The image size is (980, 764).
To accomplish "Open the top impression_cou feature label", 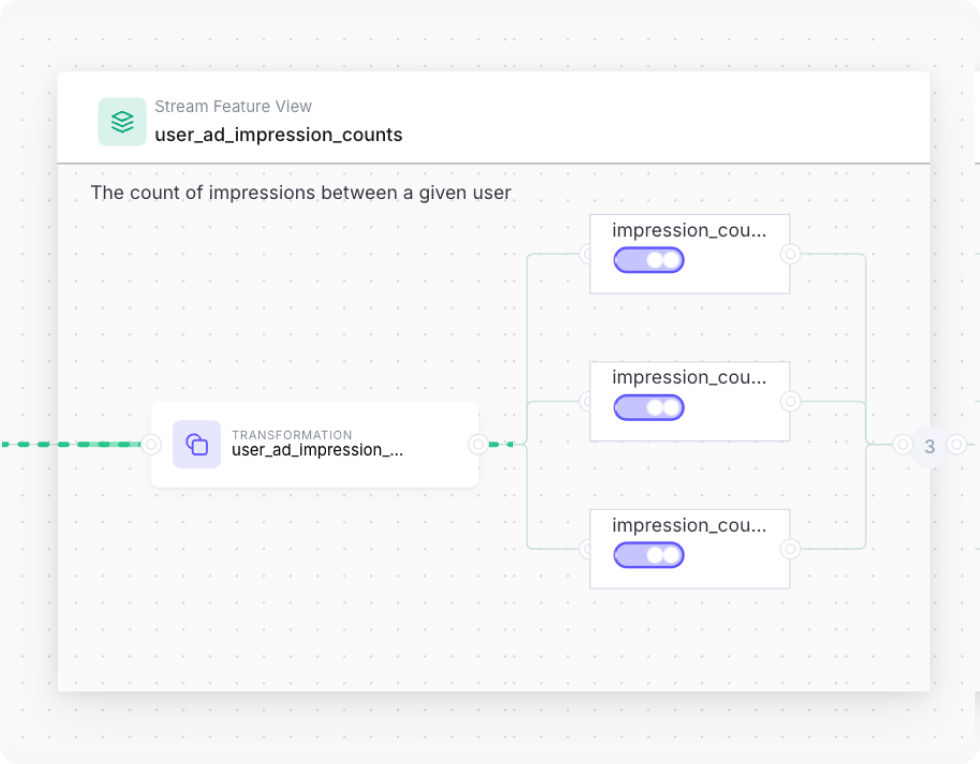I will click(x=689, y=231).
